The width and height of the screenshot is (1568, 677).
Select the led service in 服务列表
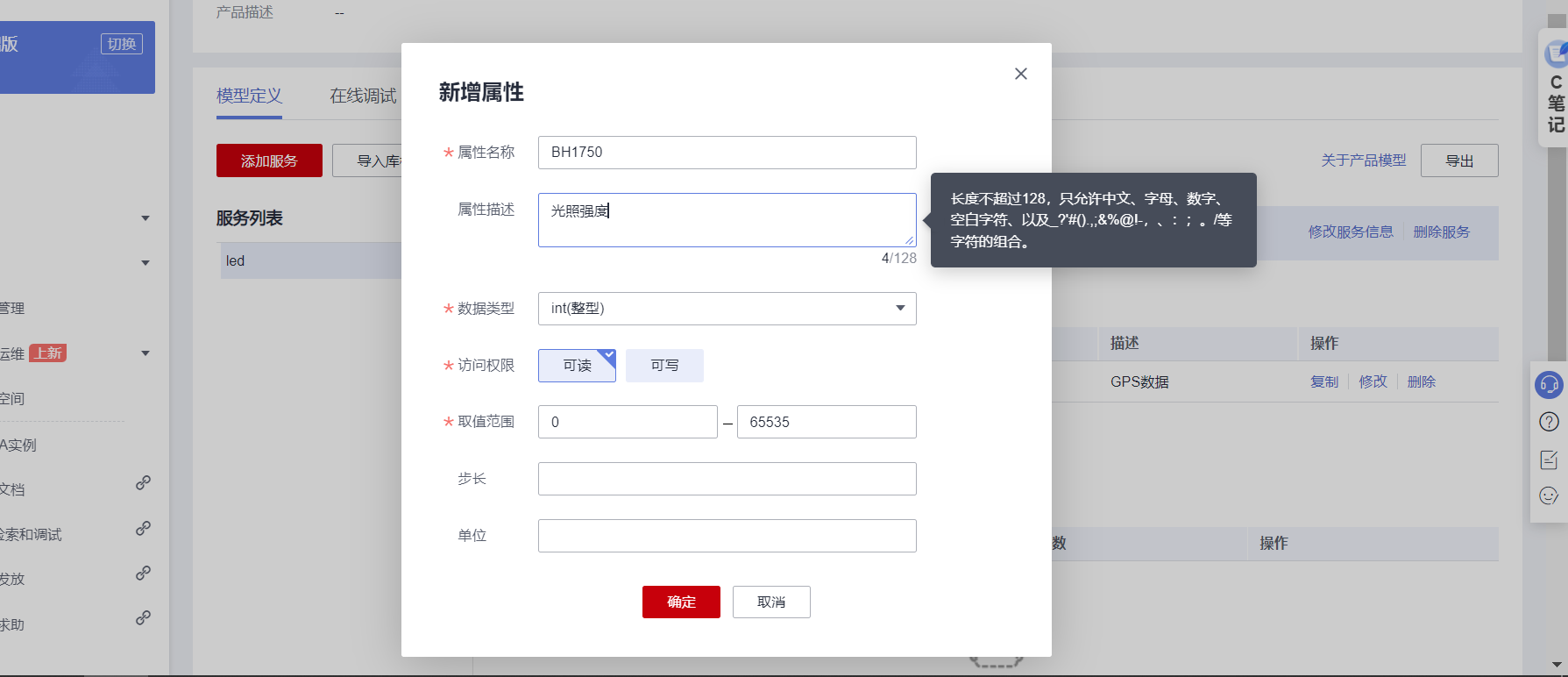tap(309, 261)
